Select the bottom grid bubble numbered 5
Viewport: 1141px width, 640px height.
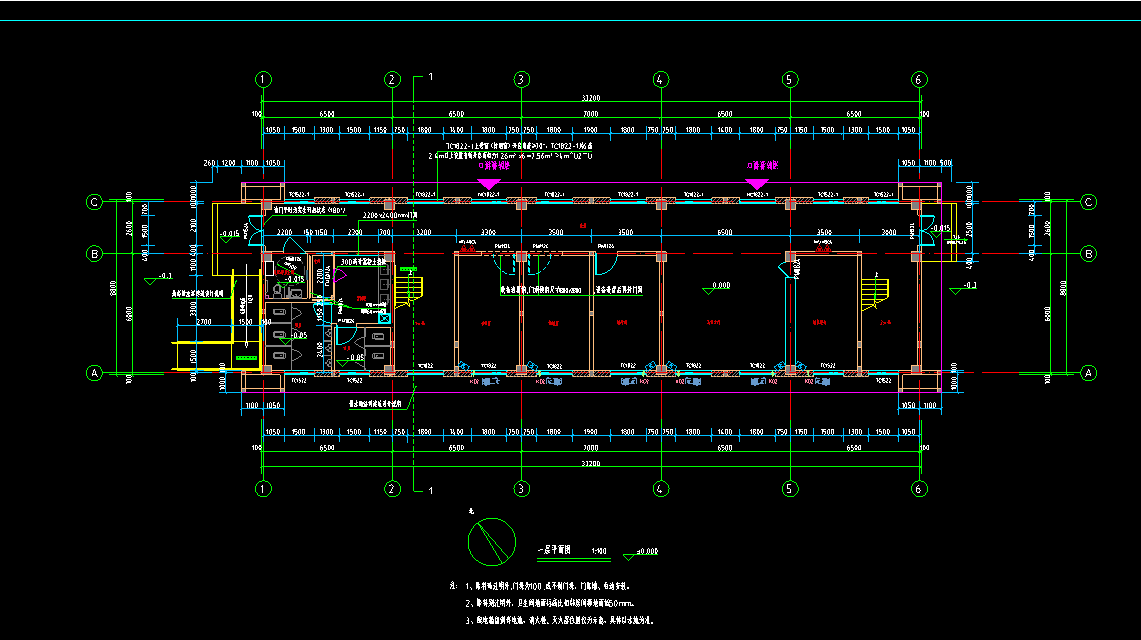789,489
